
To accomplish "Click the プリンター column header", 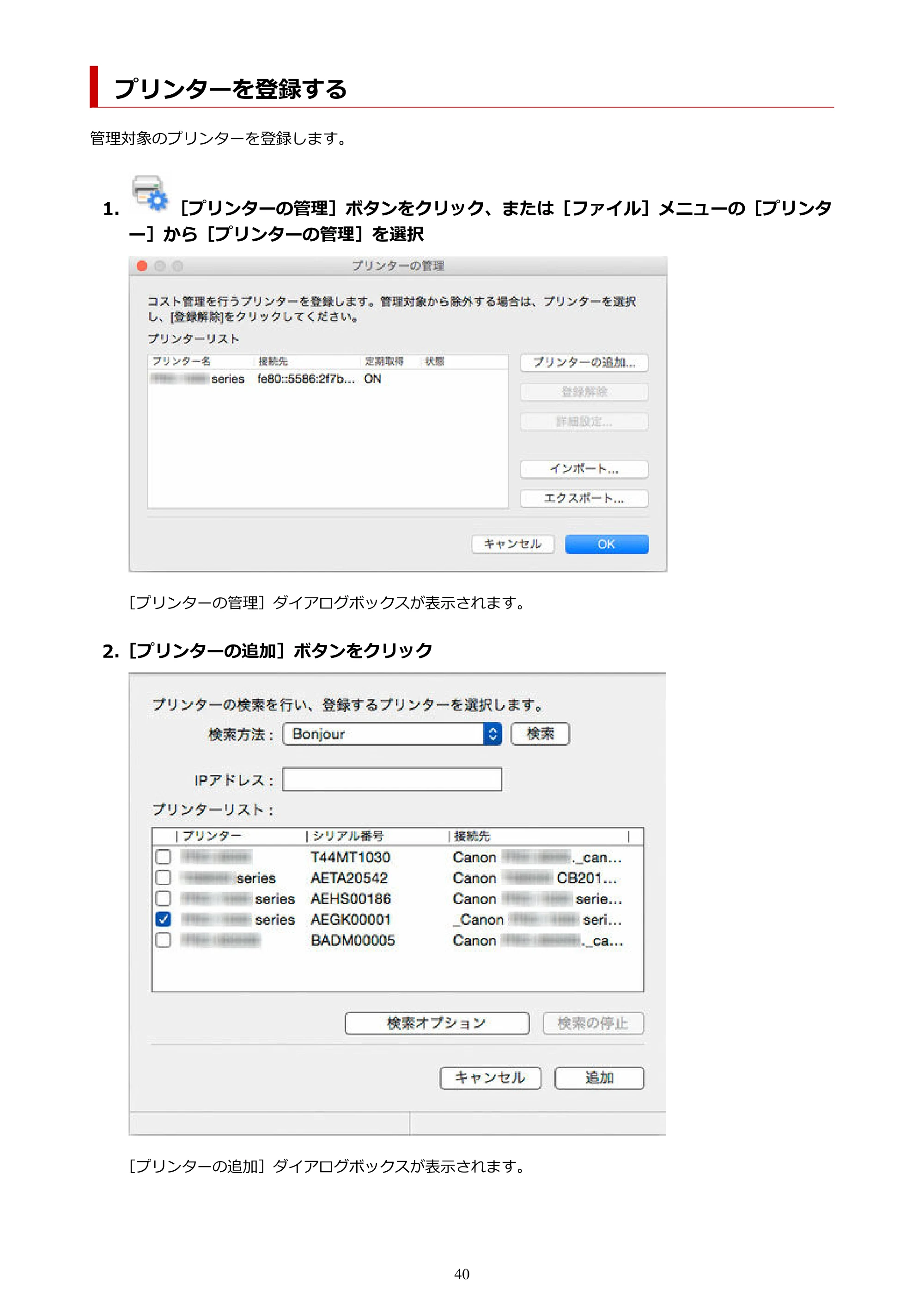I will point(212,836).
